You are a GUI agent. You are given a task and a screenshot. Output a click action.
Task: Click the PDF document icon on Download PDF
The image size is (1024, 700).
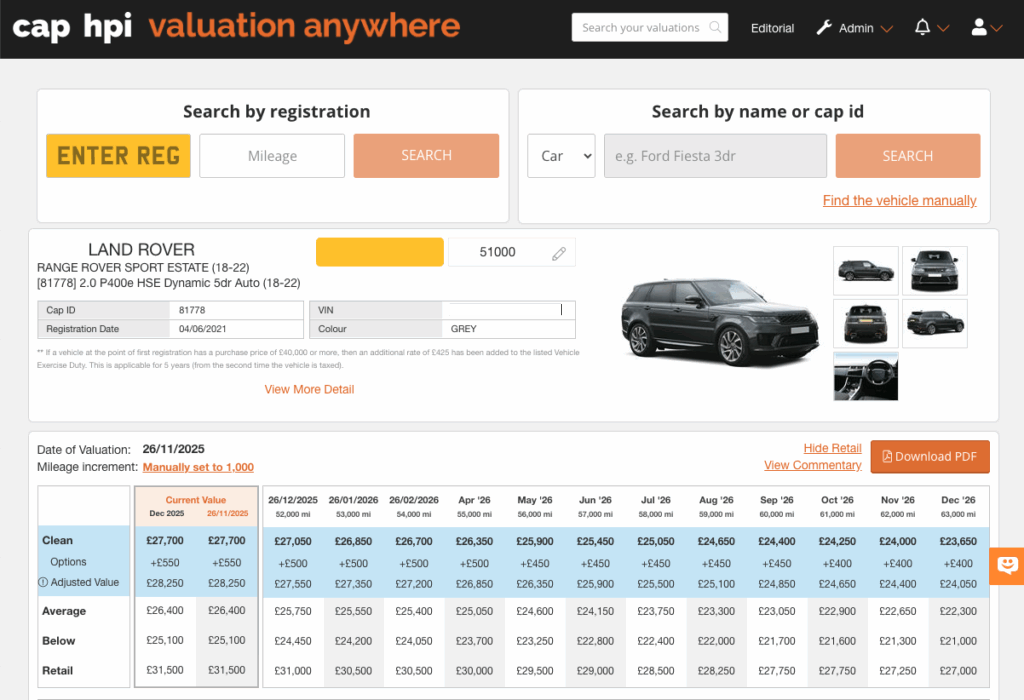886,456
